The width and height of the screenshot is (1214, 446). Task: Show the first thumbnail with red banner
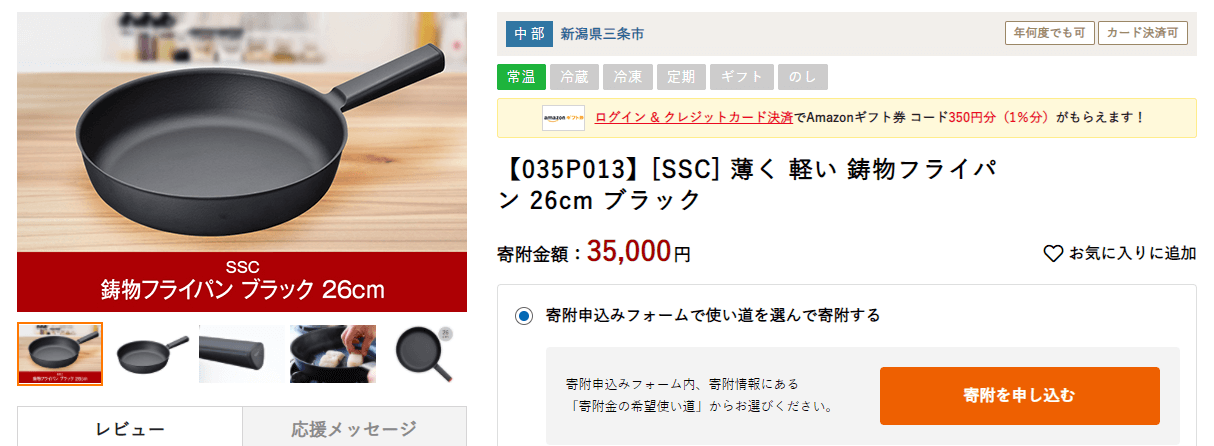click(x=60, y=354)
